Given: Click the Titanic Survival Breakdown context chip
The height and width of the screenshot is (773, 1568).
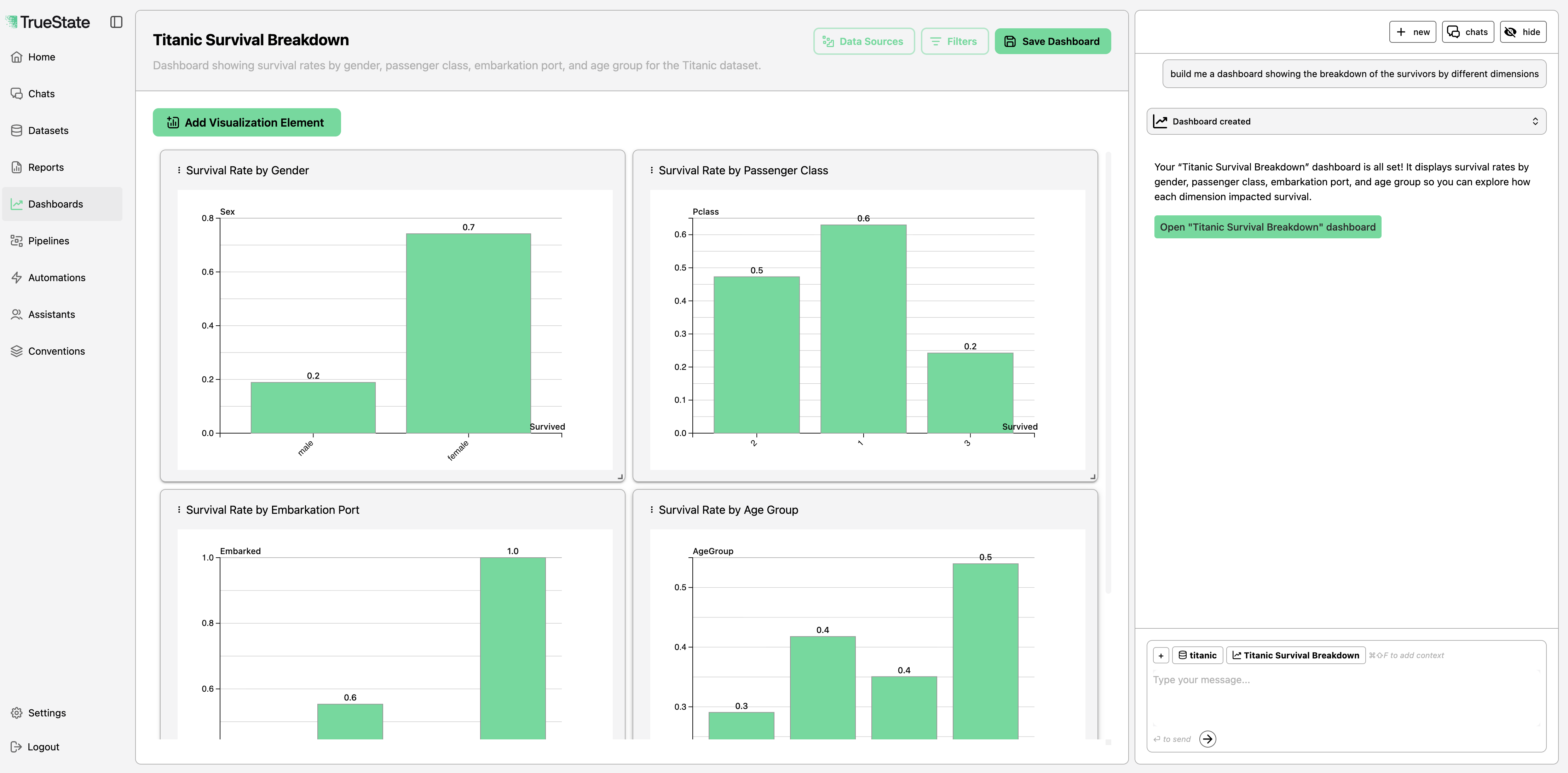Looking at the screenshot, I should [x=1295, y=656].
